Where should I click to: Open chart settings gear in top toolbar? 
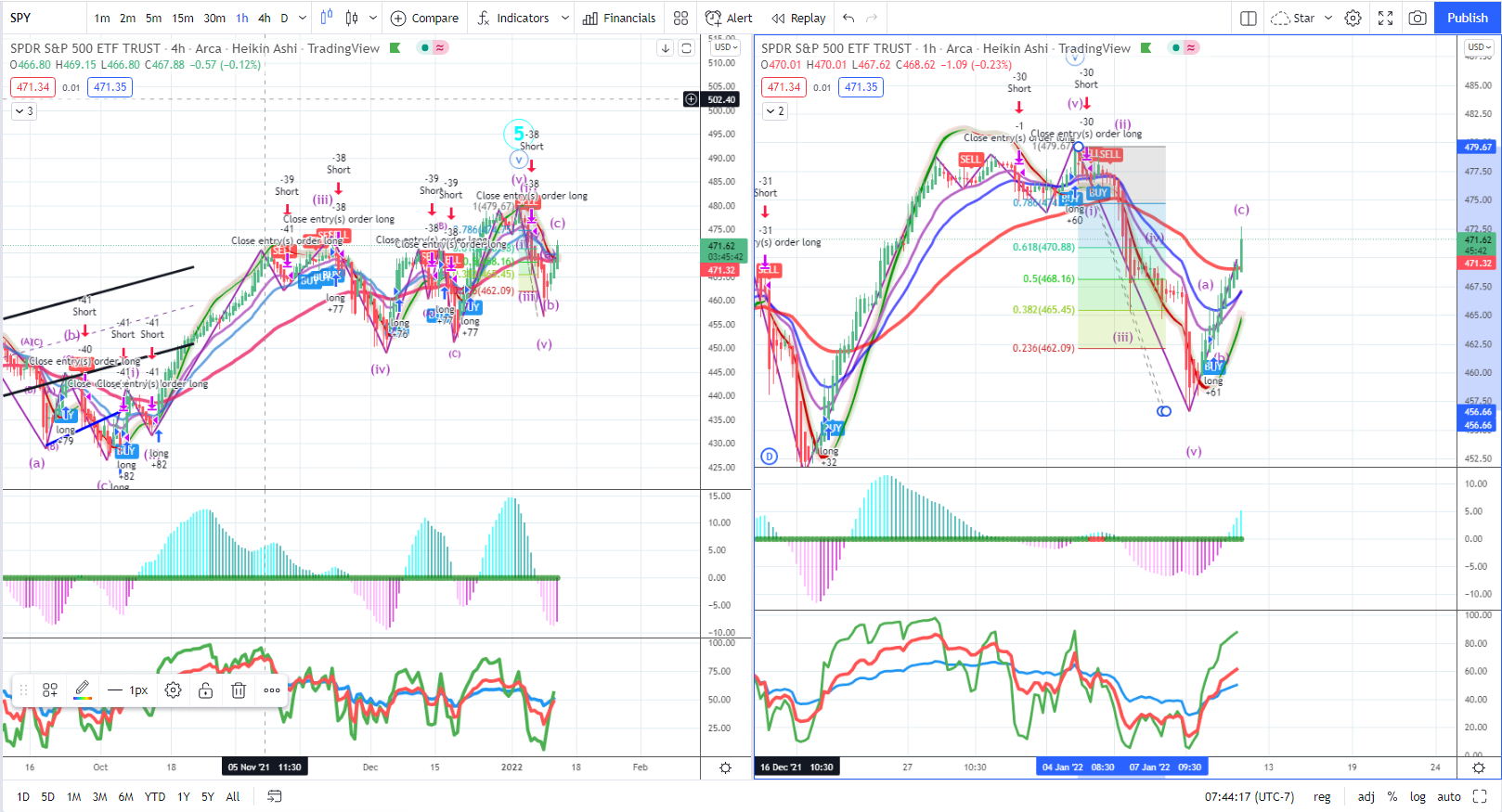click(1353, 18)
